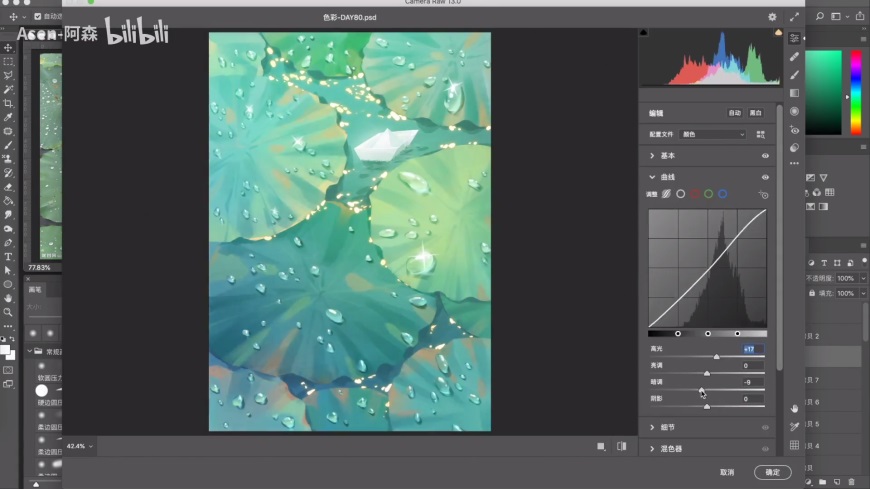Open fill 100% dropdown in Layers panel

(x=863, y=293)
